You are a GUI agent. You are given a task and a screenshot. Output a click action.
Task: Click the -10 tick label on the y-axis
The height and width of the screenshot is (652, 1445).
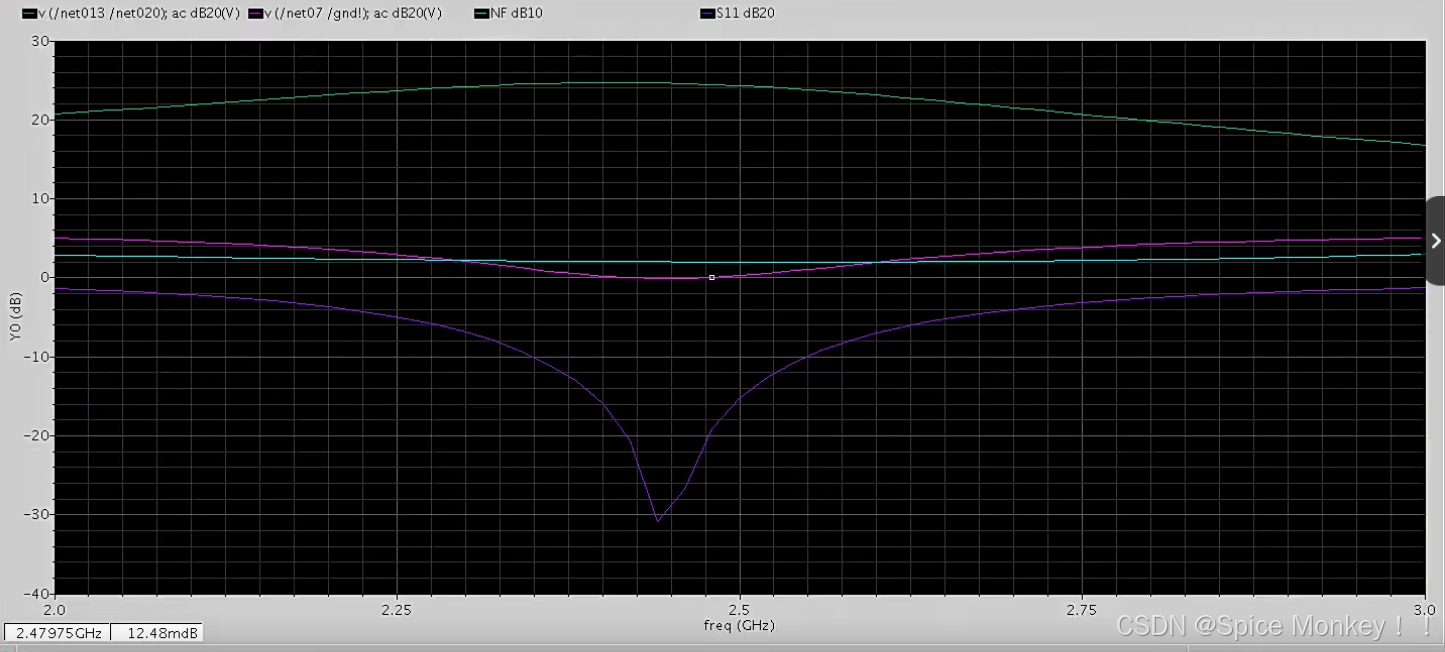tap(37, 357)
